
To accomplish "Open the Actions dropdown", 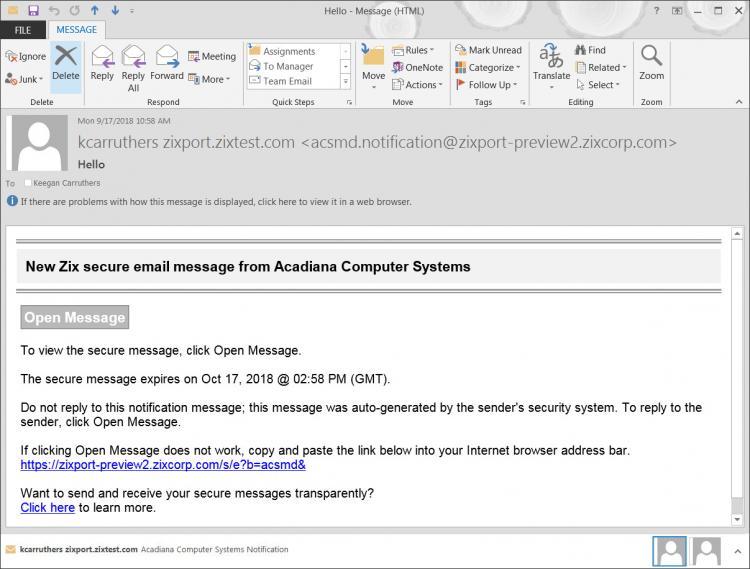I will click(x=417, y=85).
